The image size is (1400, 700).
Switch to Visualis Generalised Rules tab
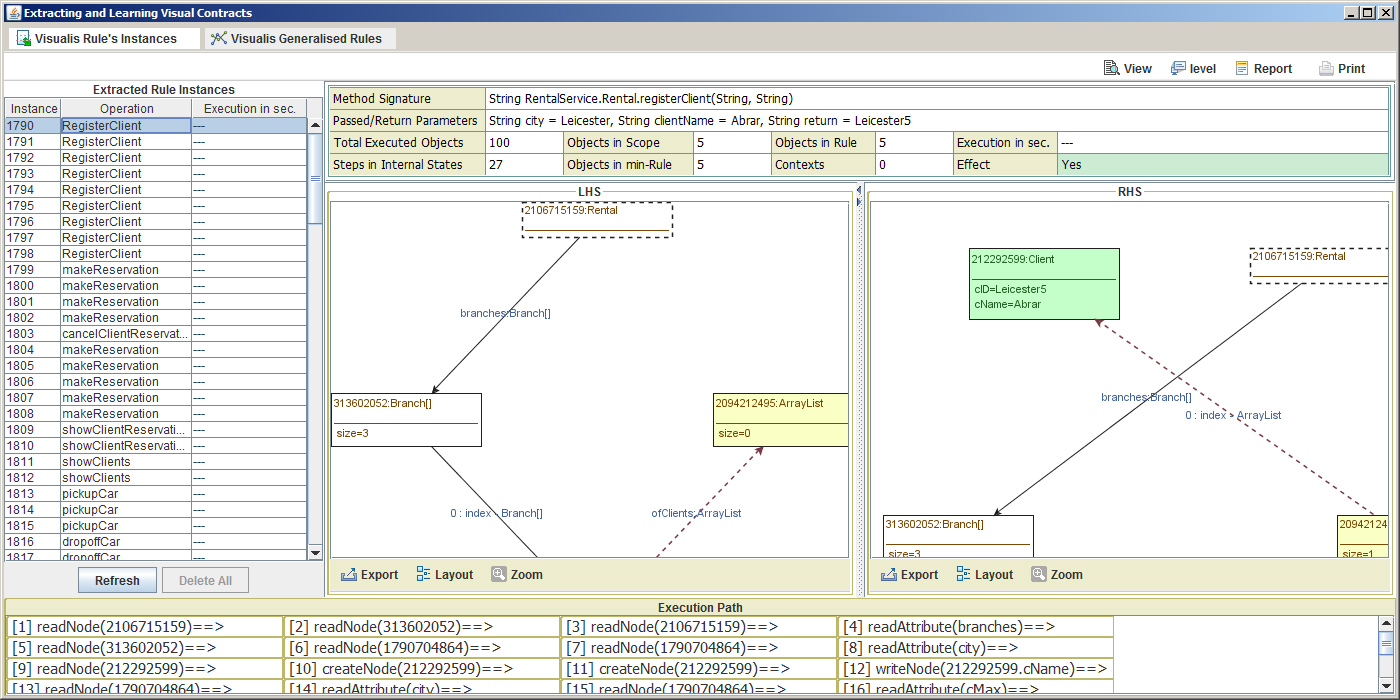(300, 39)
